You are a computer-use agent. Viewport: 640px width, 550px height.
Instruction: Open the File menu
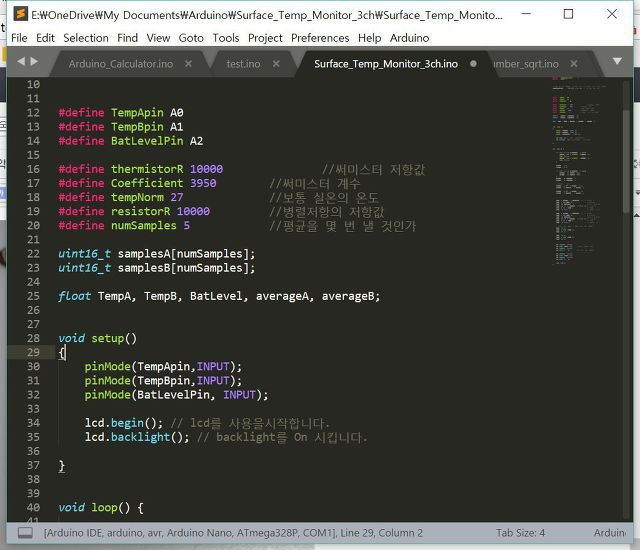(x=19, y=38)
